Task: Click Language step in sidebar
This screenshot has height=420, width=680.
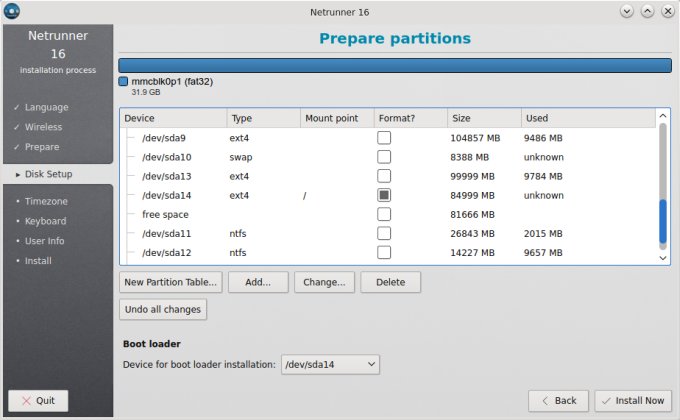Action: [46, 107]
